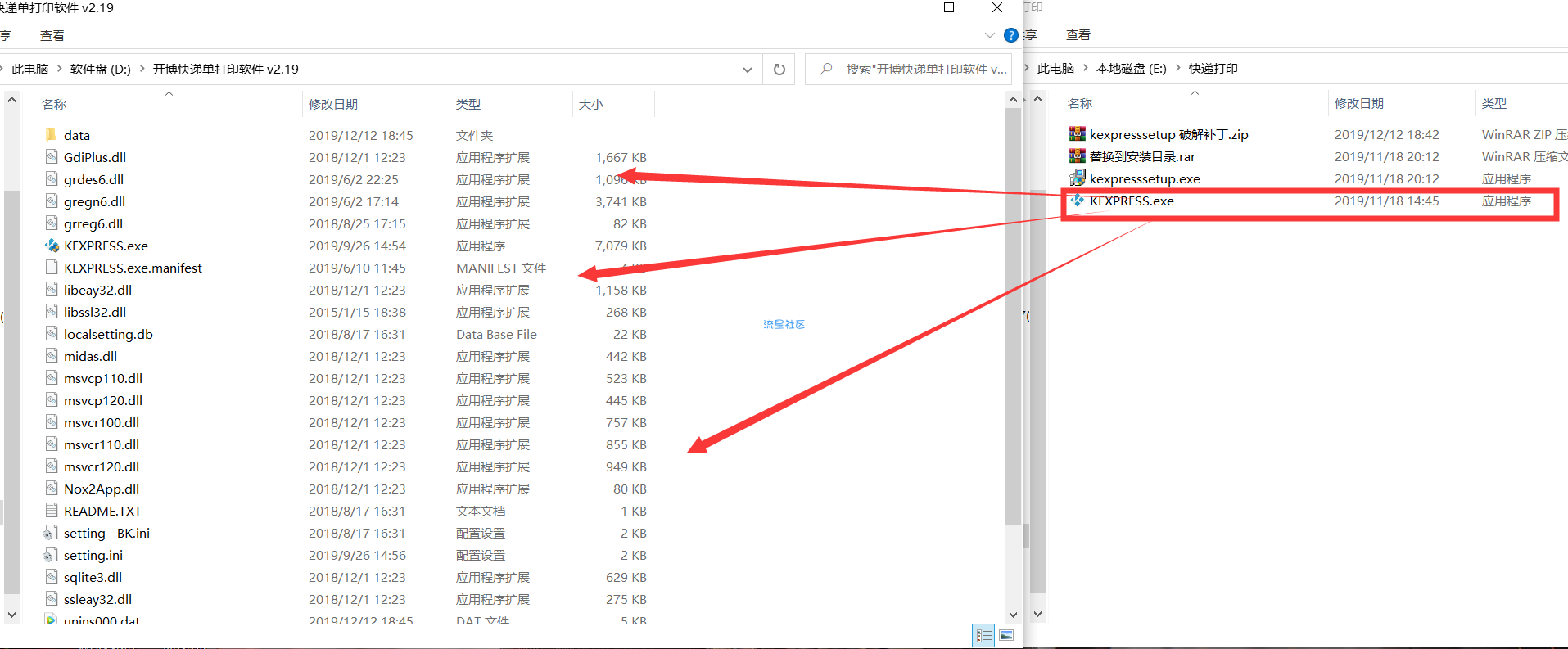
Task: Sort by 修改日期 column in left window
Action: point(333,104)
